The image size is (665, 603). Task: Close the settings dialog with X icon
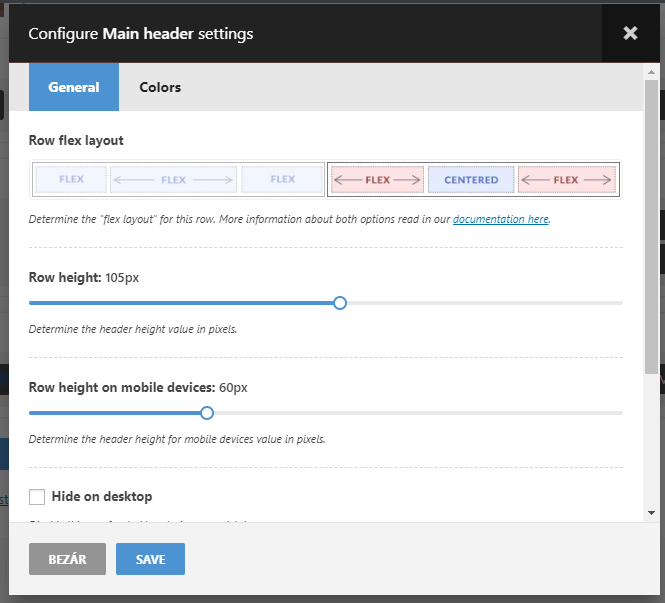pos(630,33)
